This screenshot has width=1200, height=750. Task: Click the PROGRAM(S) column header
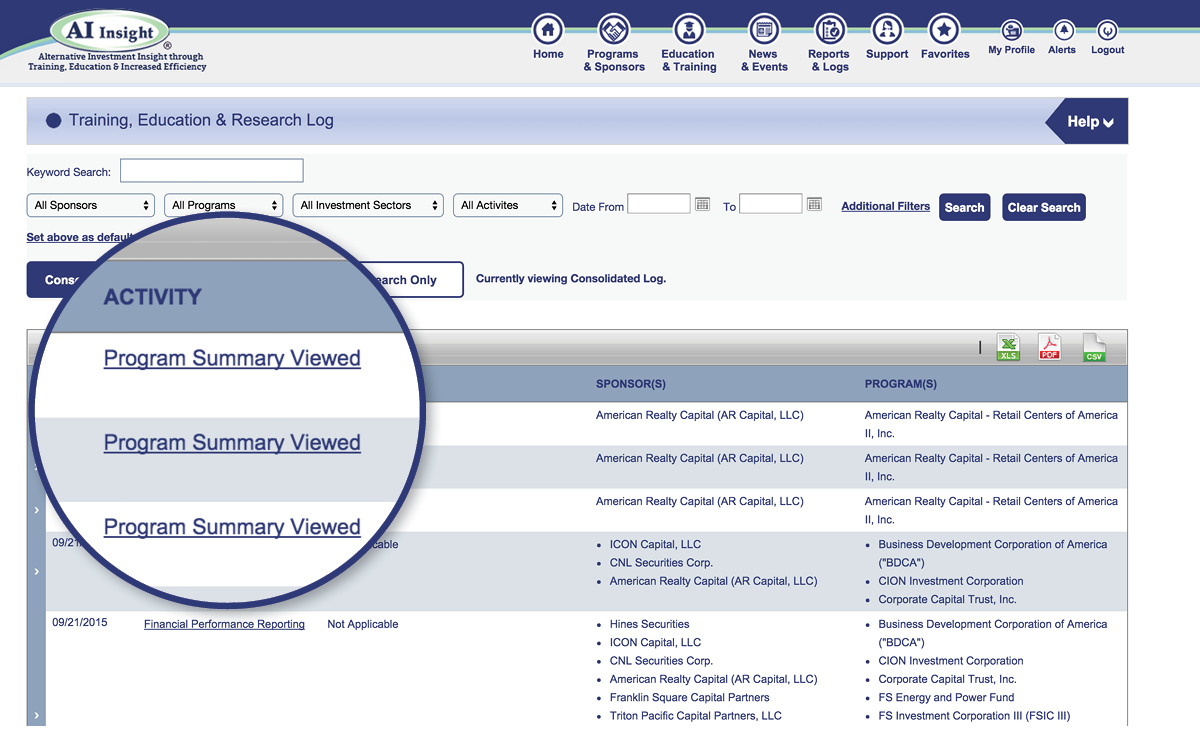[x=901, y=384]
